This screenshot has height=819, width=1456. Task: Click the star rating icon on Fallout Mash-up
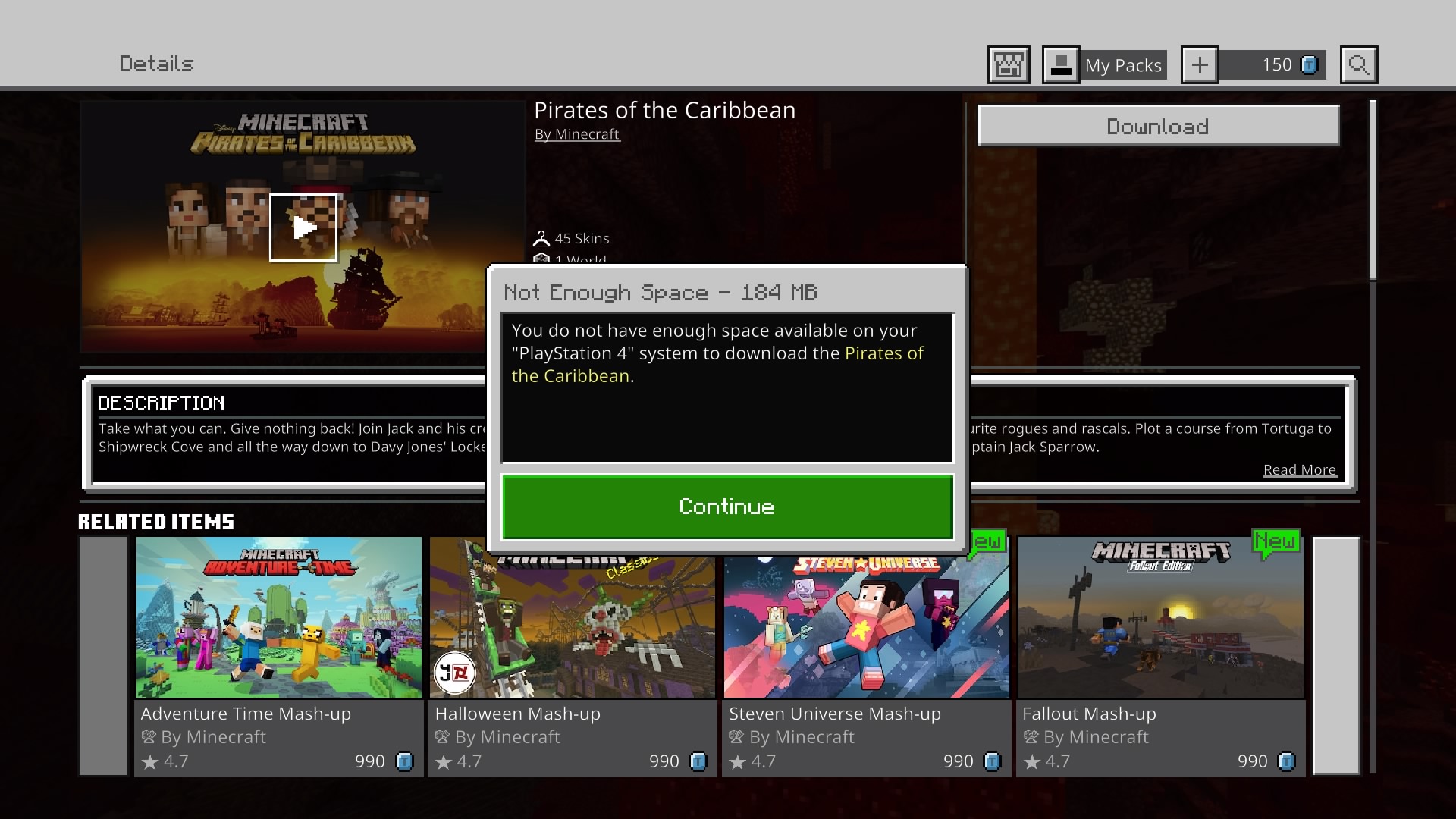(1031, 761)
